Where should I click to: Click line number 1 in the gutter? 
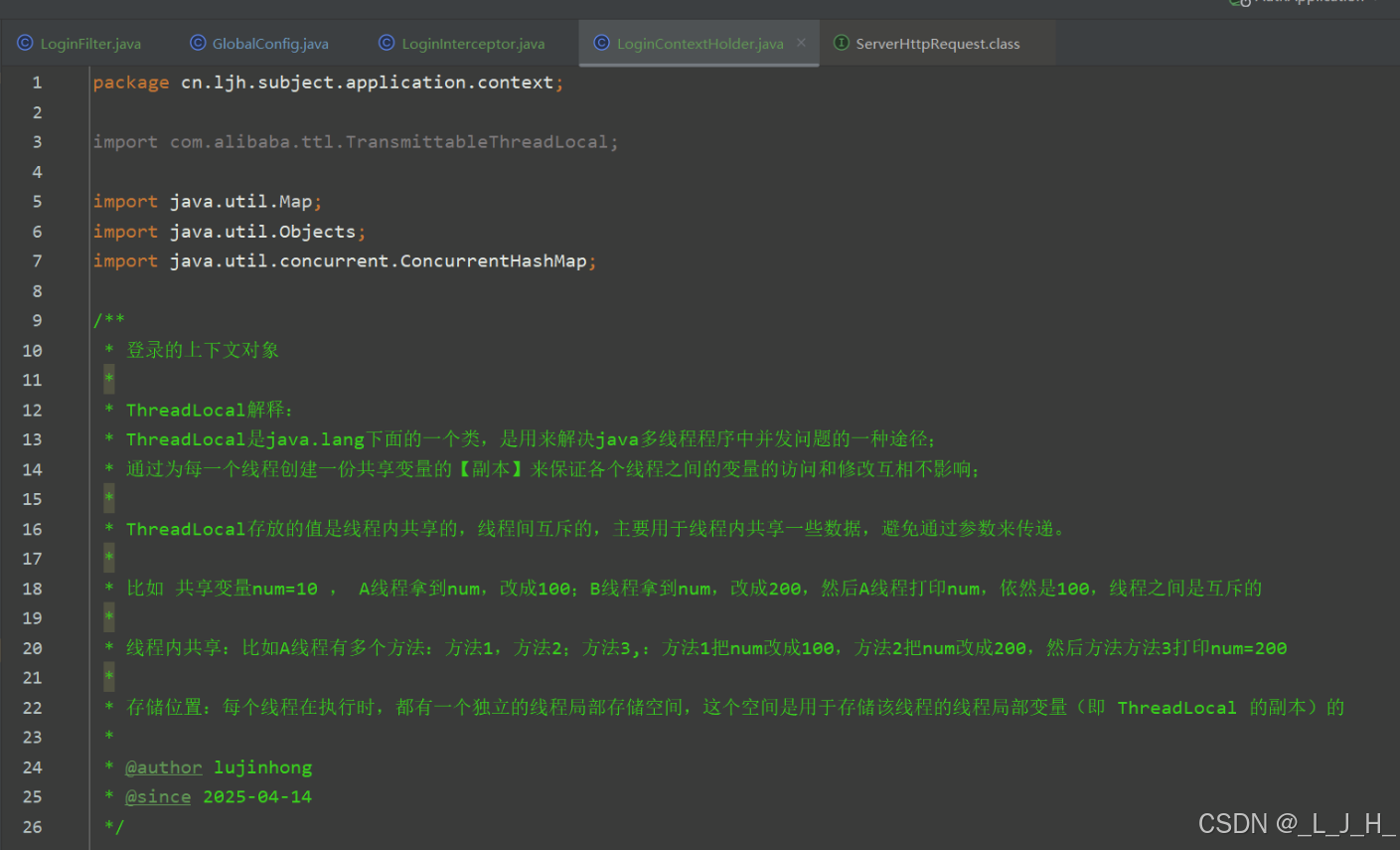click(37, 83)
